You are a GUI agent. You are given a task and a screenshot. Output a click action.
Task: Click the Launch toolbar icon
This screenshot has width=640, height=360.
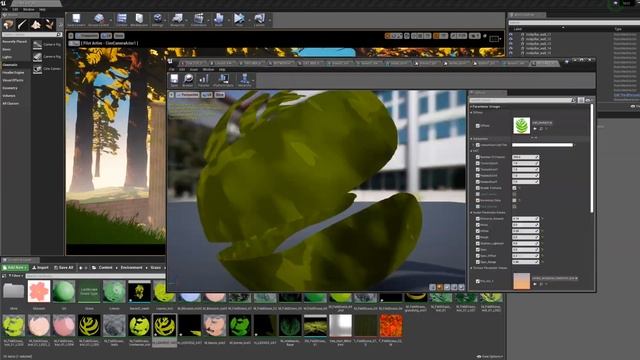(259, 19)
